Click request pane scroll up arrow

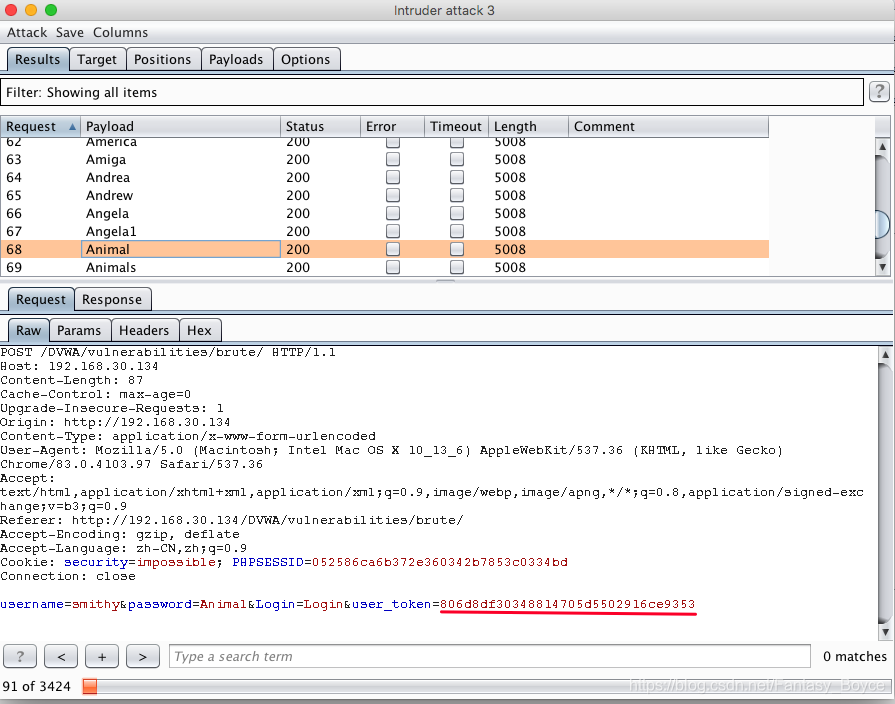coord(885,354)
